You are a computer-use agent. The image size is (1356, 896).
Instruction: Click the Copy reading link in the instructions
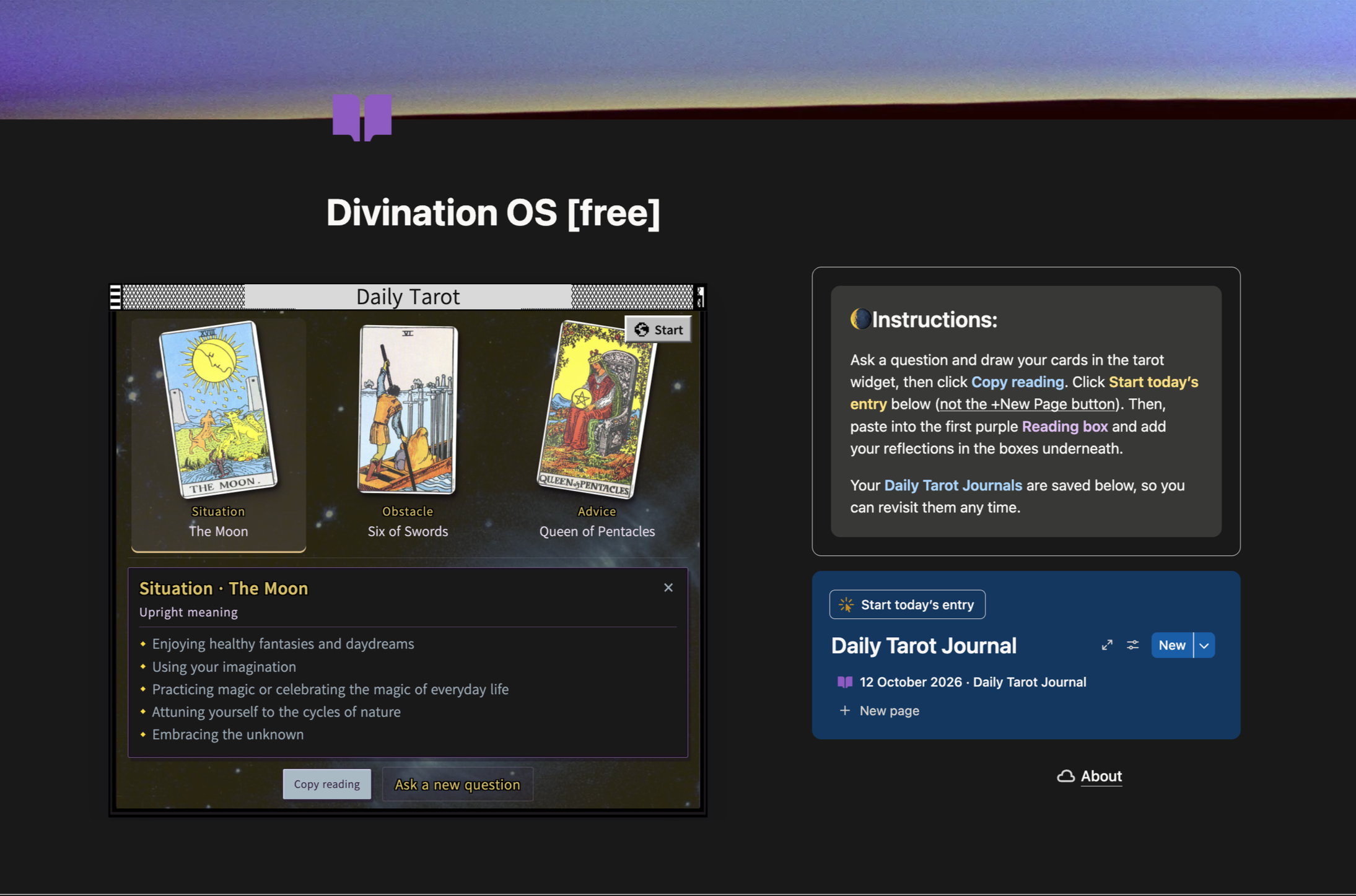pyautogui.click(x=1017, y=382)
